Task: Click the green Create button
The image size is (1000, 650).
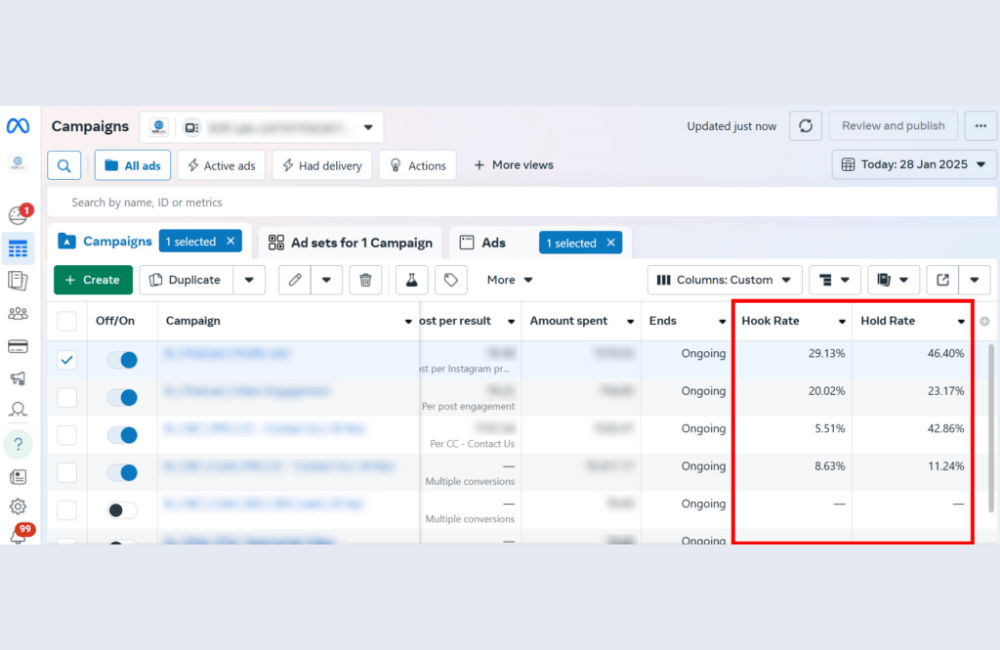Action: coord(92,280)
